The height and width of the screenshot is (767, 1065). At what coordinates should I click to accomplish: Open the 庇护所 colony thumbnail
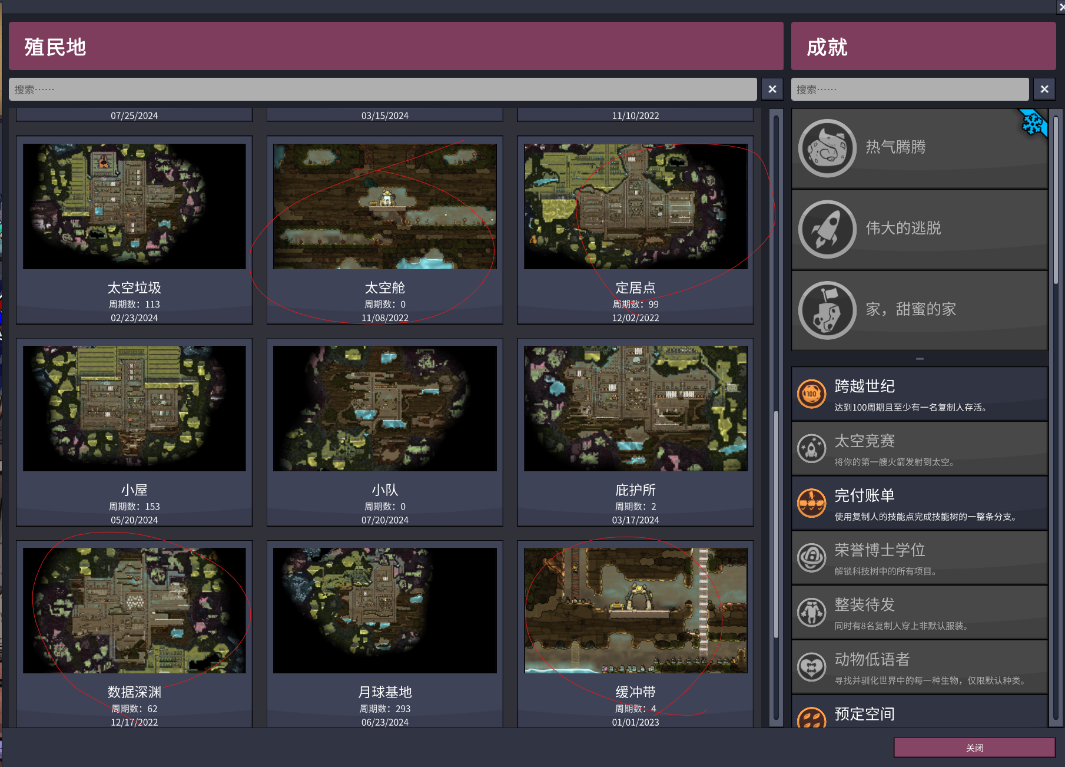coord(636,408)
